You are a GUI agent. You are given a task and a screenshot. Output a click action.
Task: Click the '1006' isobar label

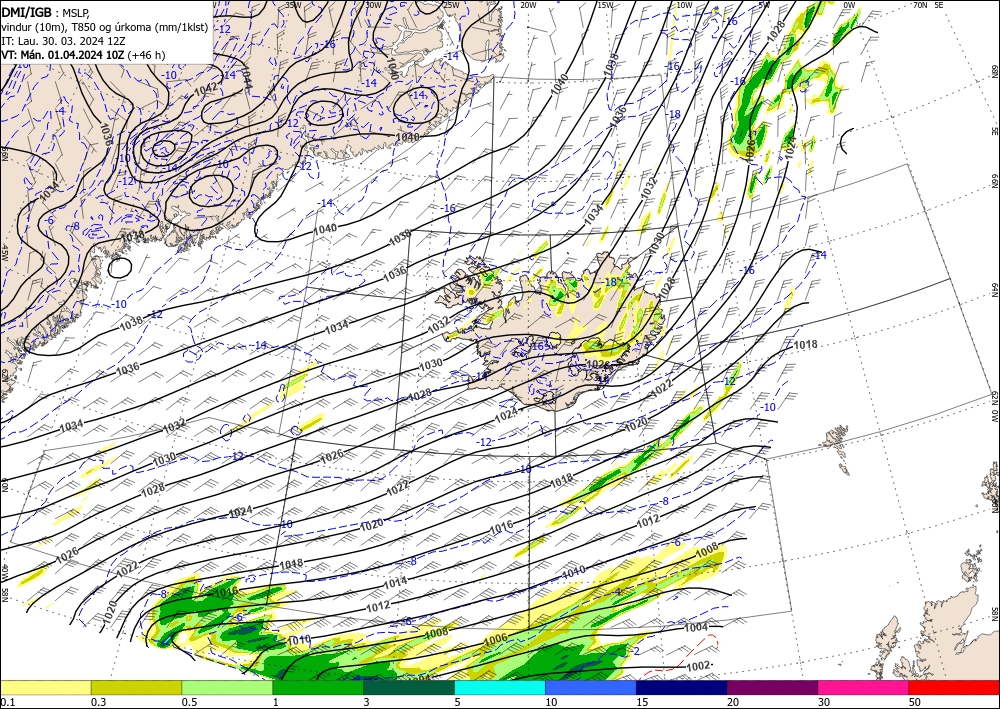point(496,639)
